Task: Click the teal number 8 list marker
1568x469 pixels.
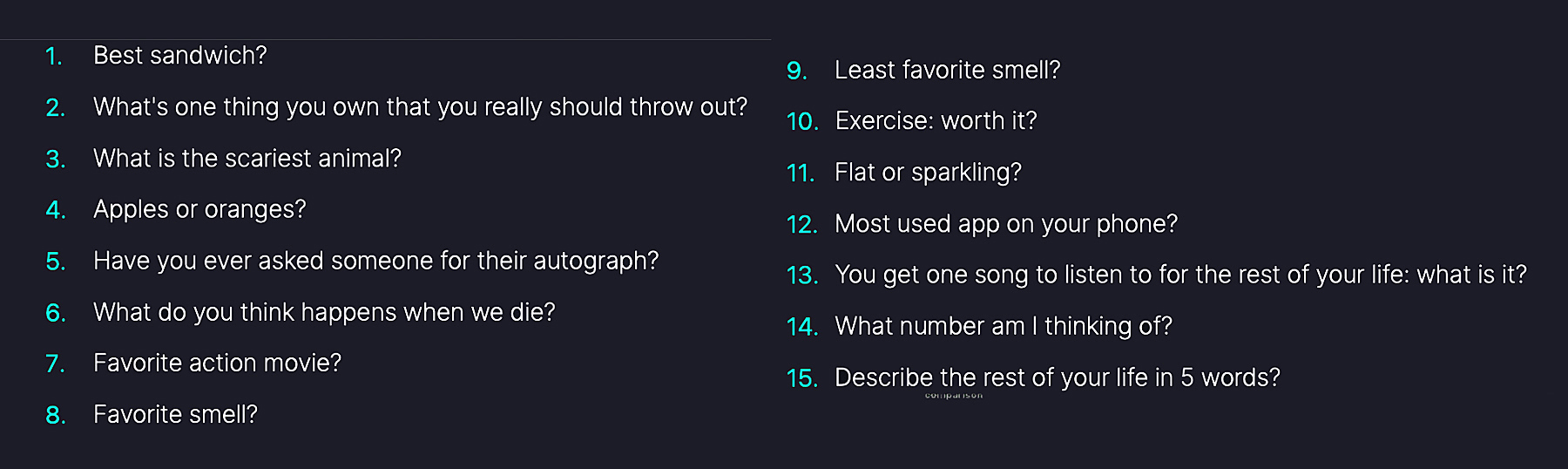Action: [56, 416]
